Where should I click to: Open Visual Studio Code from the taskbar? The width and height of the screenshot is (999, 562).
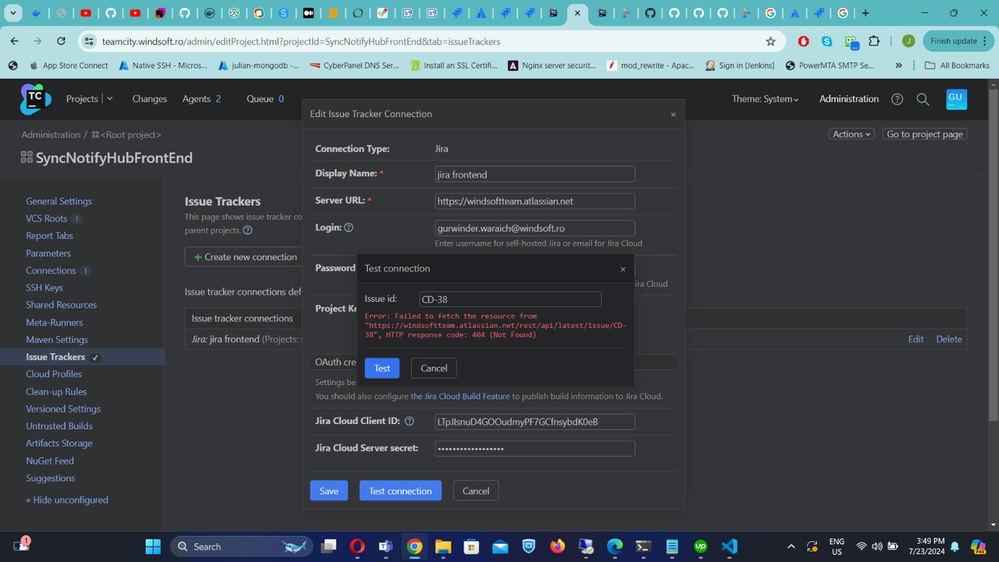tap(729, 546)
